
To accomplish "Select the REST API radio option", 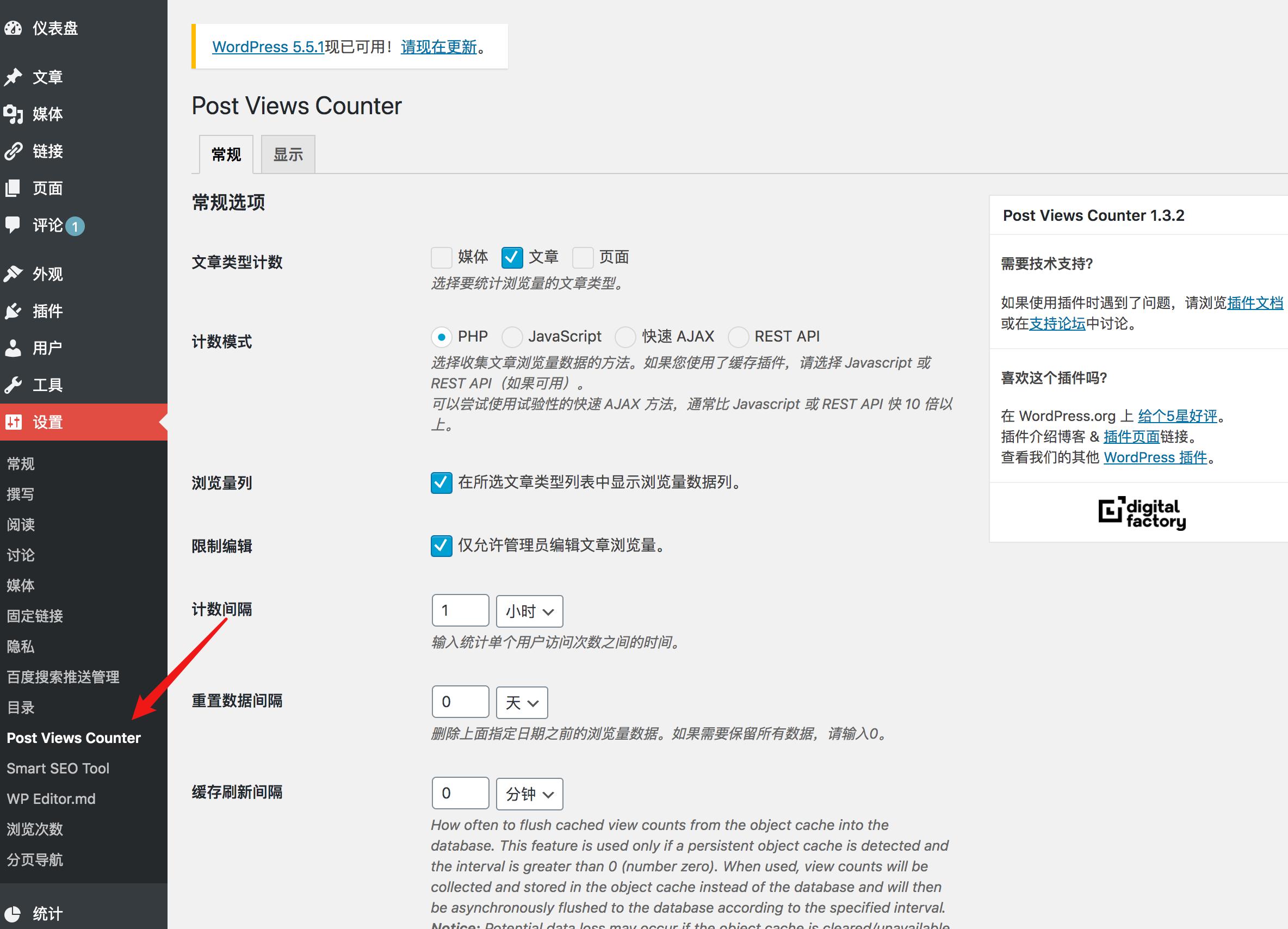I will 739,337.
